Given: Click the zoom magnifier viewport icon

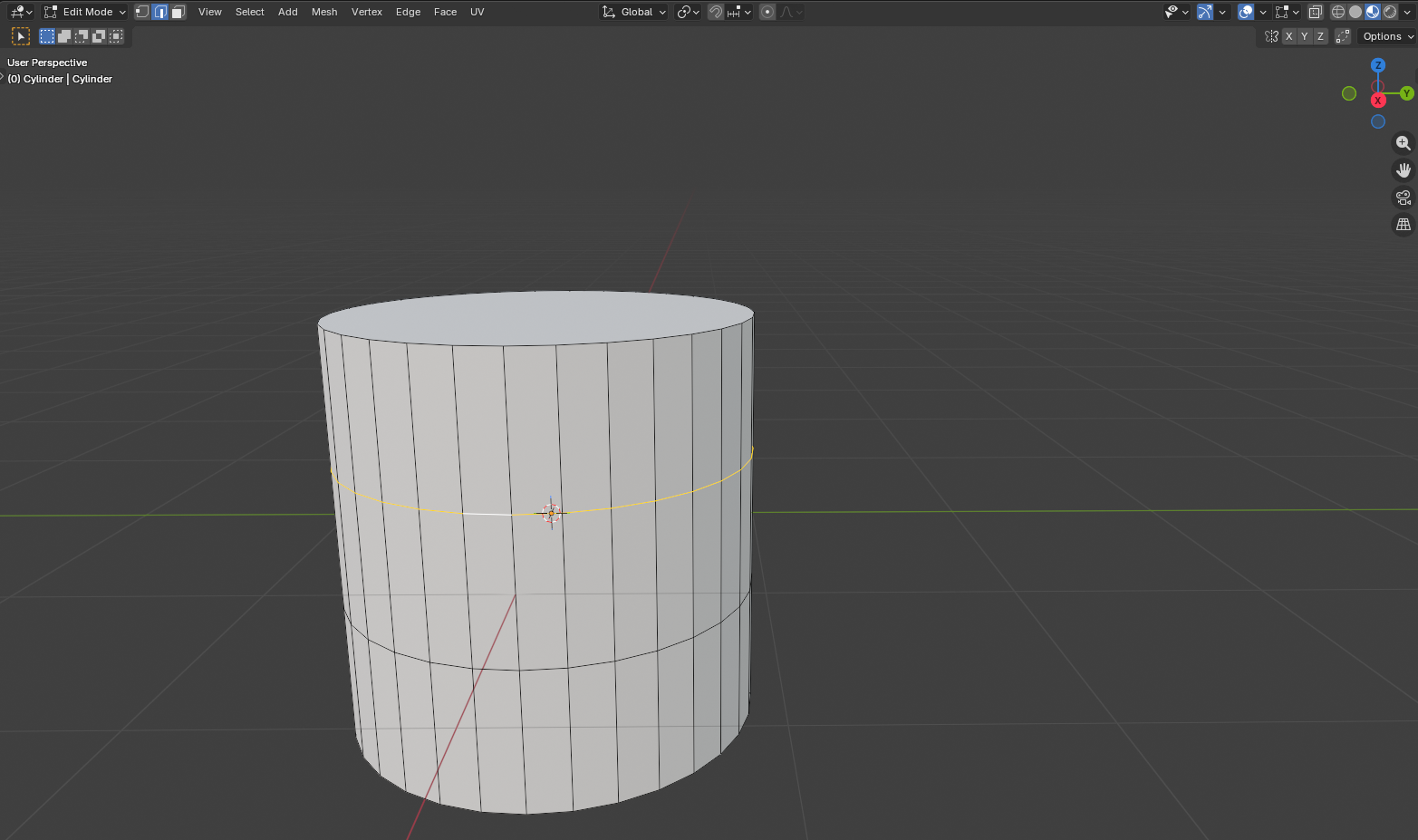Looking at the screenshot, I should (x=1403, y=144).
